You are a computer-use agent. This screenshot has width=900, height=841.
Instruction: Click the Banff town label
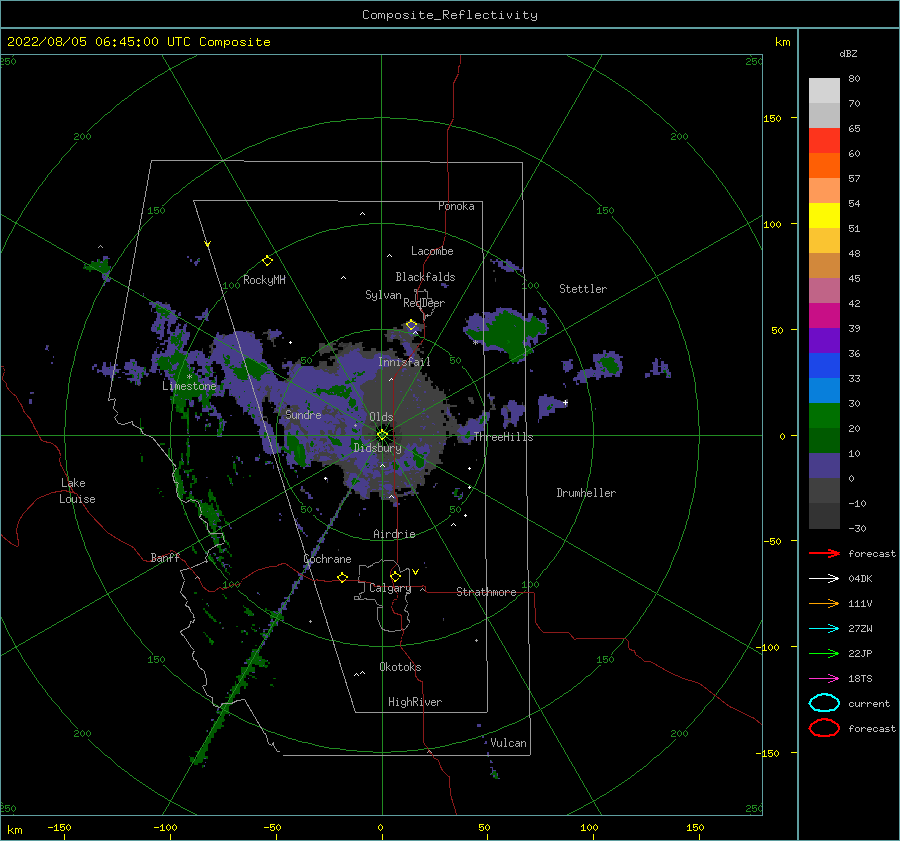[x=165, y=557]
